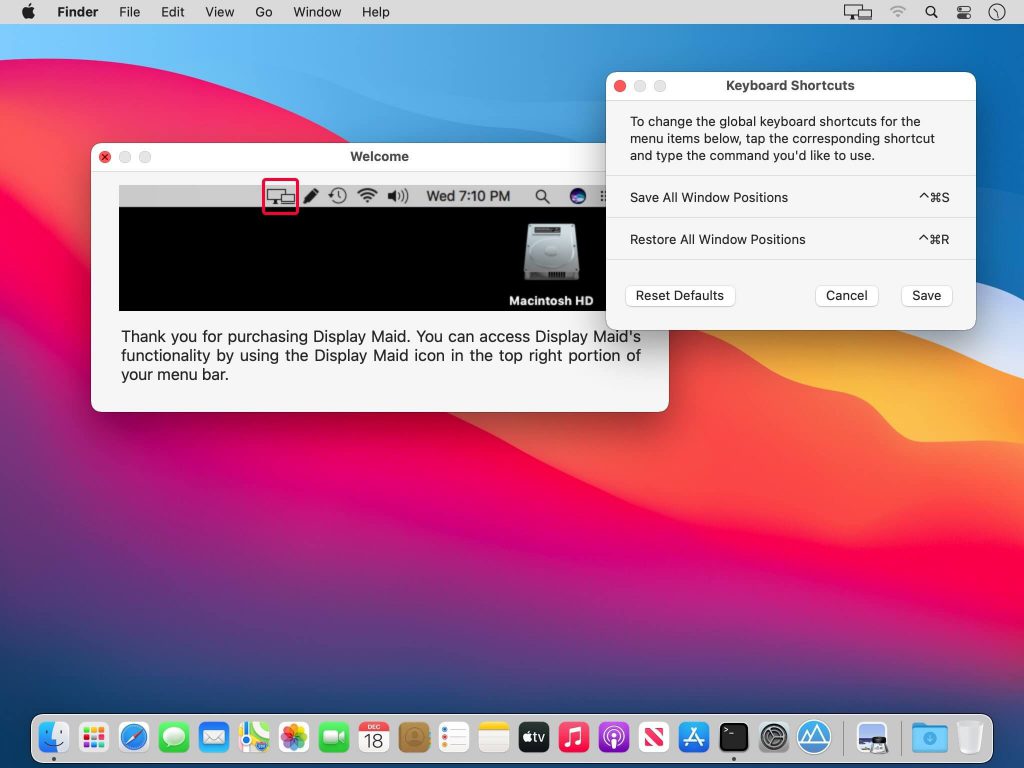Cancel the Keyboard Shortcuts dialog
The height and width of the screenshot is (768, 1024).
tap(846, 296)
